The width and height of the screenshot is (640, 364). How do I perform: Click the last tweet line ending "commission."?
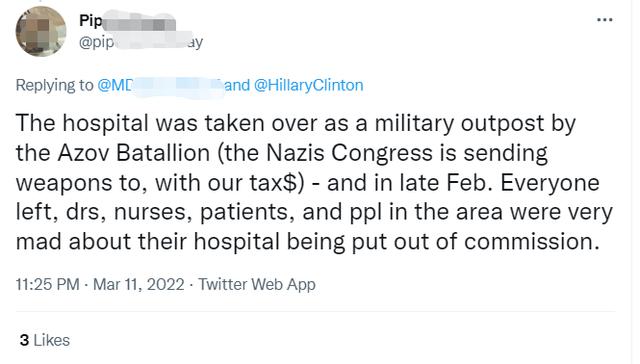[x=308, y=242]
